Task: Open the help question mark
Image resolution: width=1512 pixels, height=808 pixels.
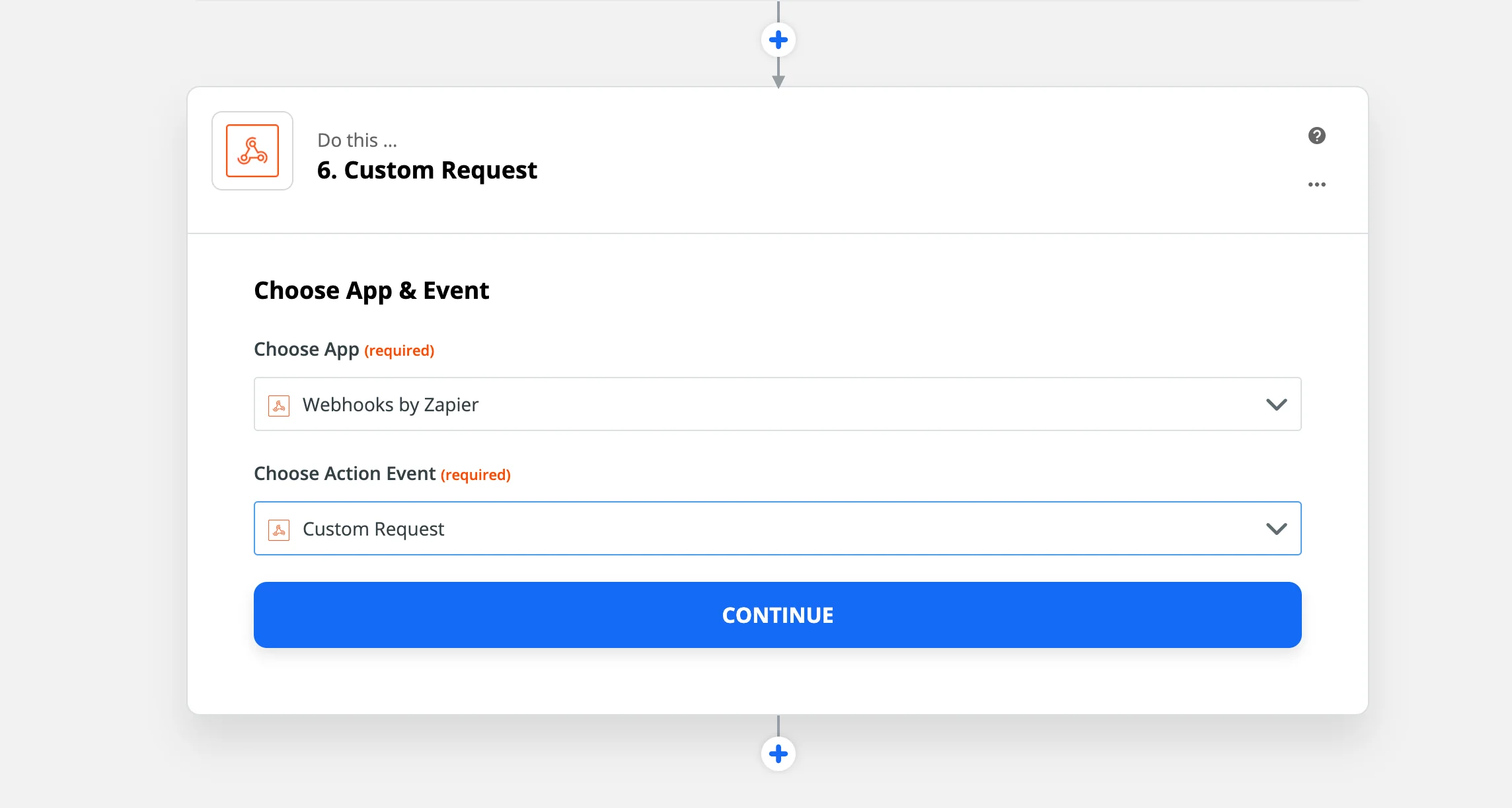Action: click(1317, 136)
